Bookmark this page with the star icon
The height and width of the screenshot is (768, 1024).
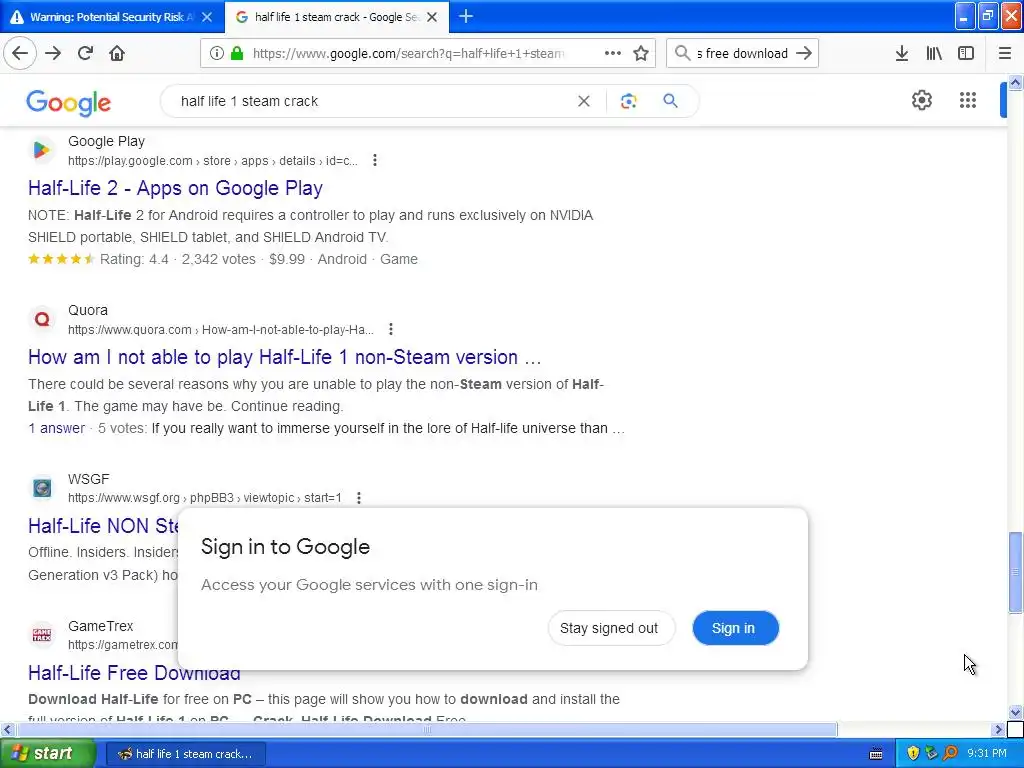point(641,53)
